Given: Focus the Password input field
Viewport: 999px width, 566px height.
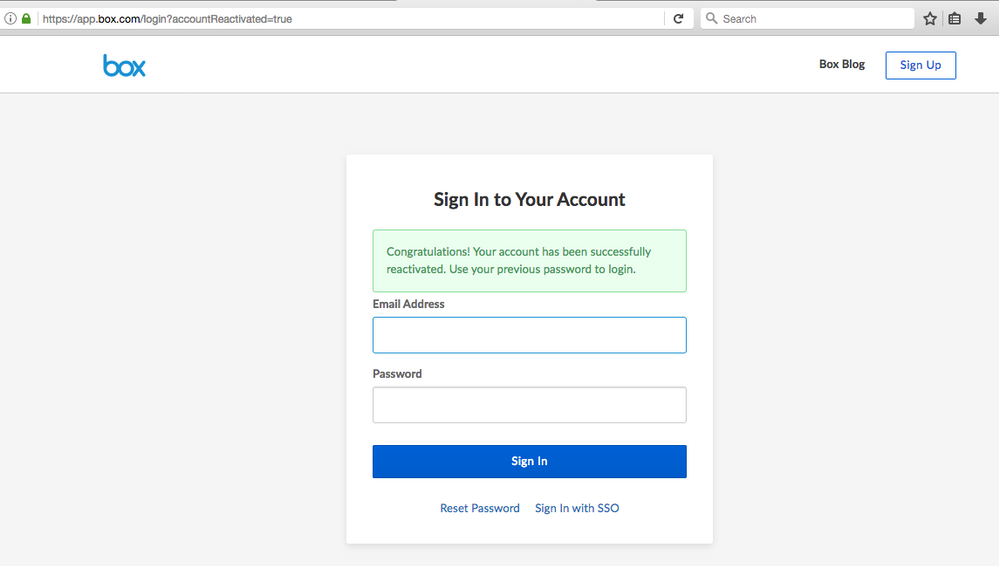Looking at the screenshot, I should (x=529, y=405).
